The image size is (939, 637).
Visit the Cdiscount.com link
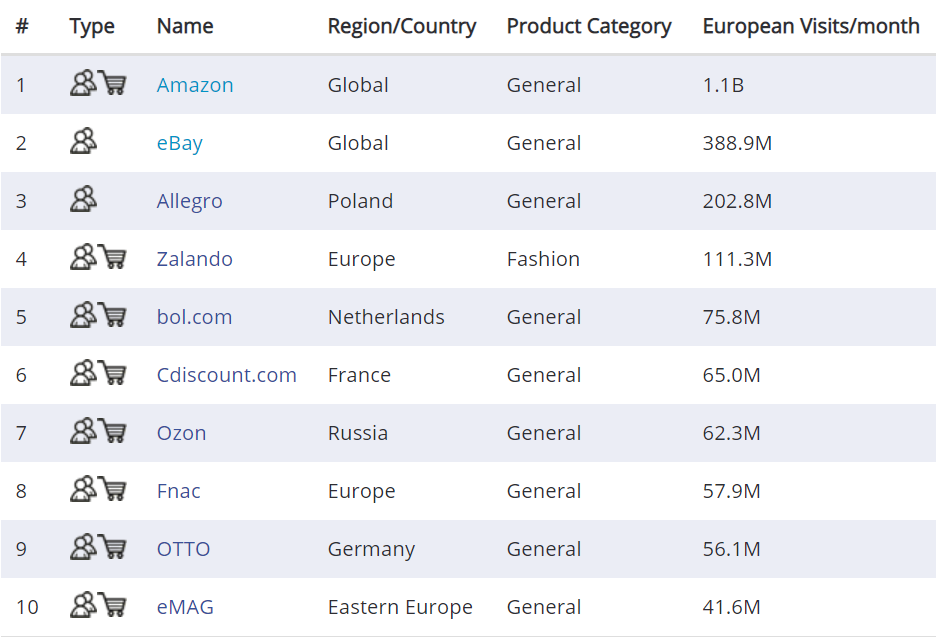pos(226,375)
